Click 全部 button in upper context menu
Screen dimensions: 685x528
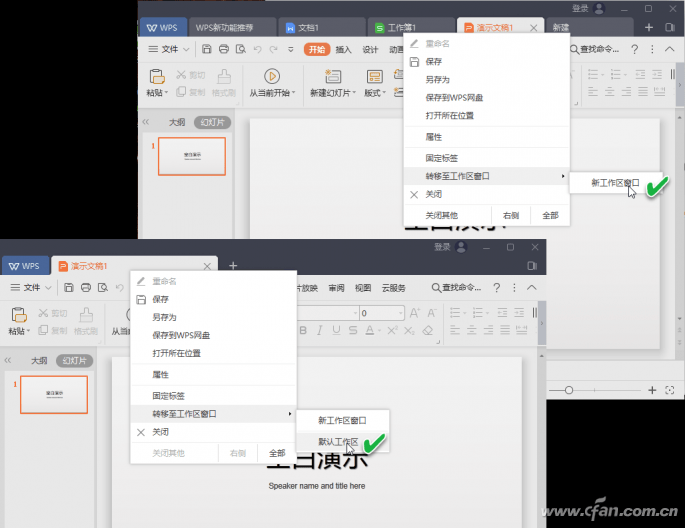pos(550,215)
